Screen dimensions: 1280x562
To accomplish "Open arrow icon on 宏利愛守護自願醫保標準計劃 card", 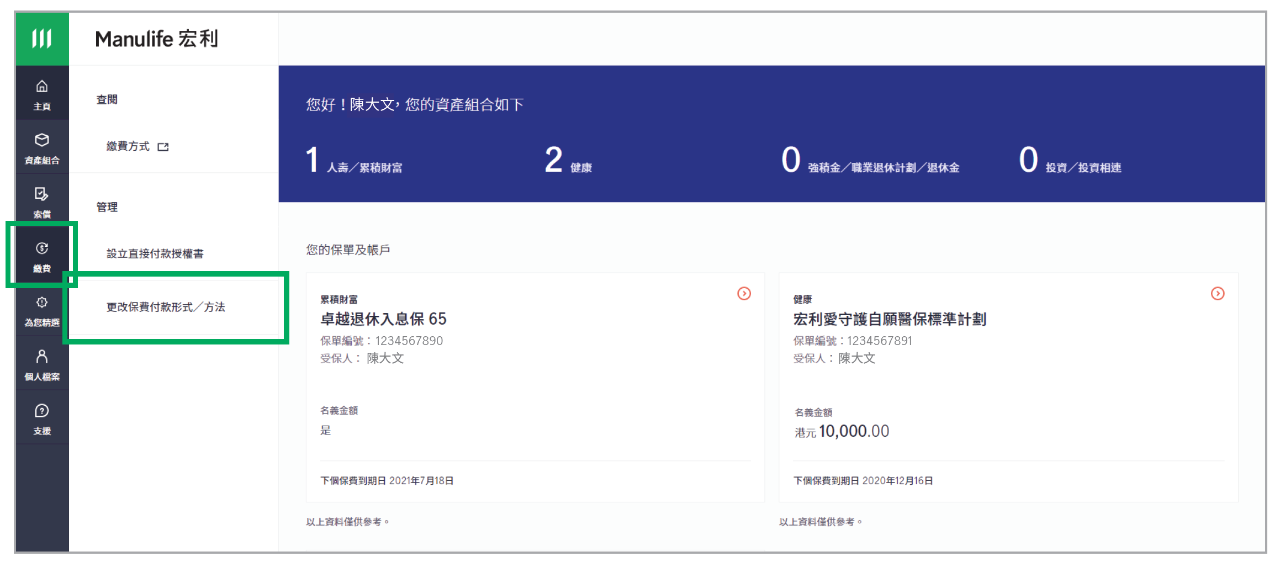I will 1217,294.
